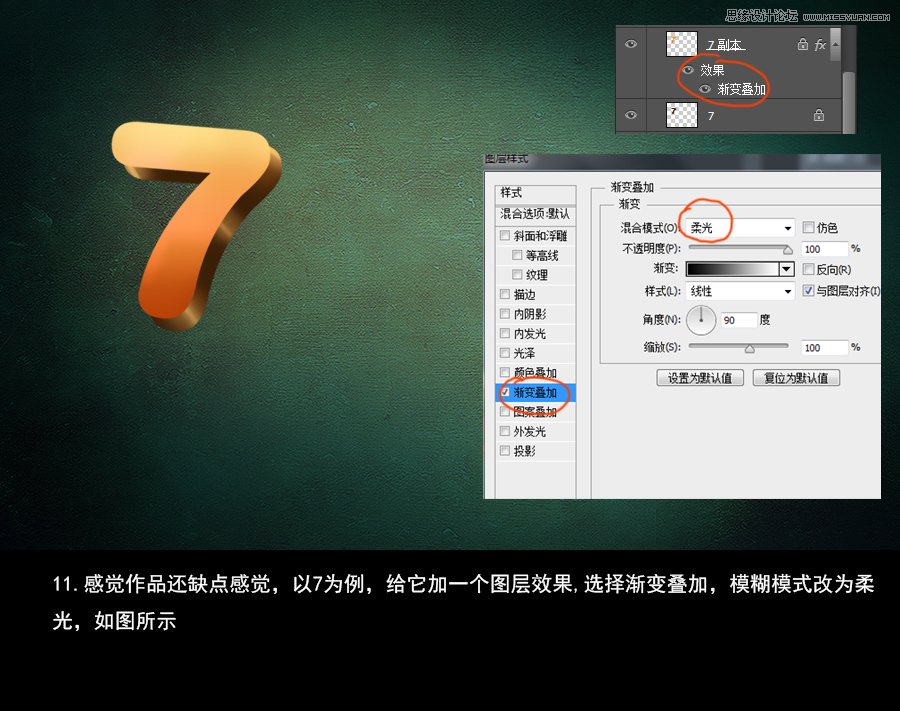This screenshot has height=711, width=900.
Task: Enable the 等高线 checkbox
Action: coord(517,255)
